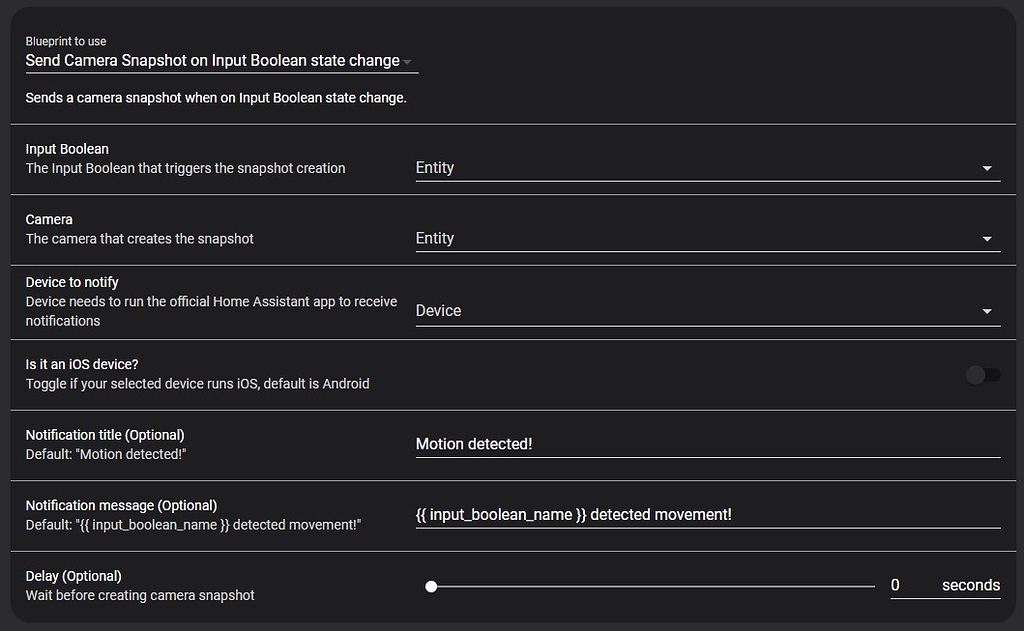Open the Device to notify picker

tap(700, 311)
